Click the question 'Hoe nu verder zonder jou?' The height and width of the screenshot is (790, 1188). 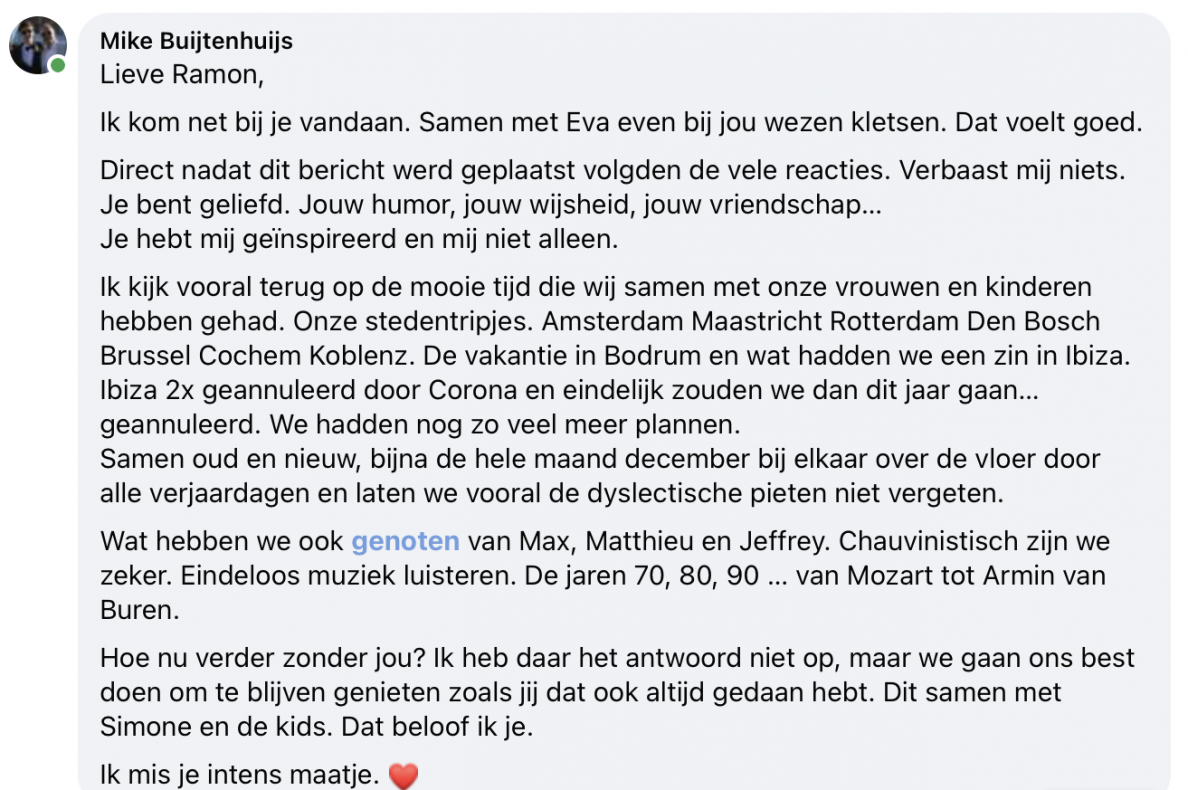(263, 657)
